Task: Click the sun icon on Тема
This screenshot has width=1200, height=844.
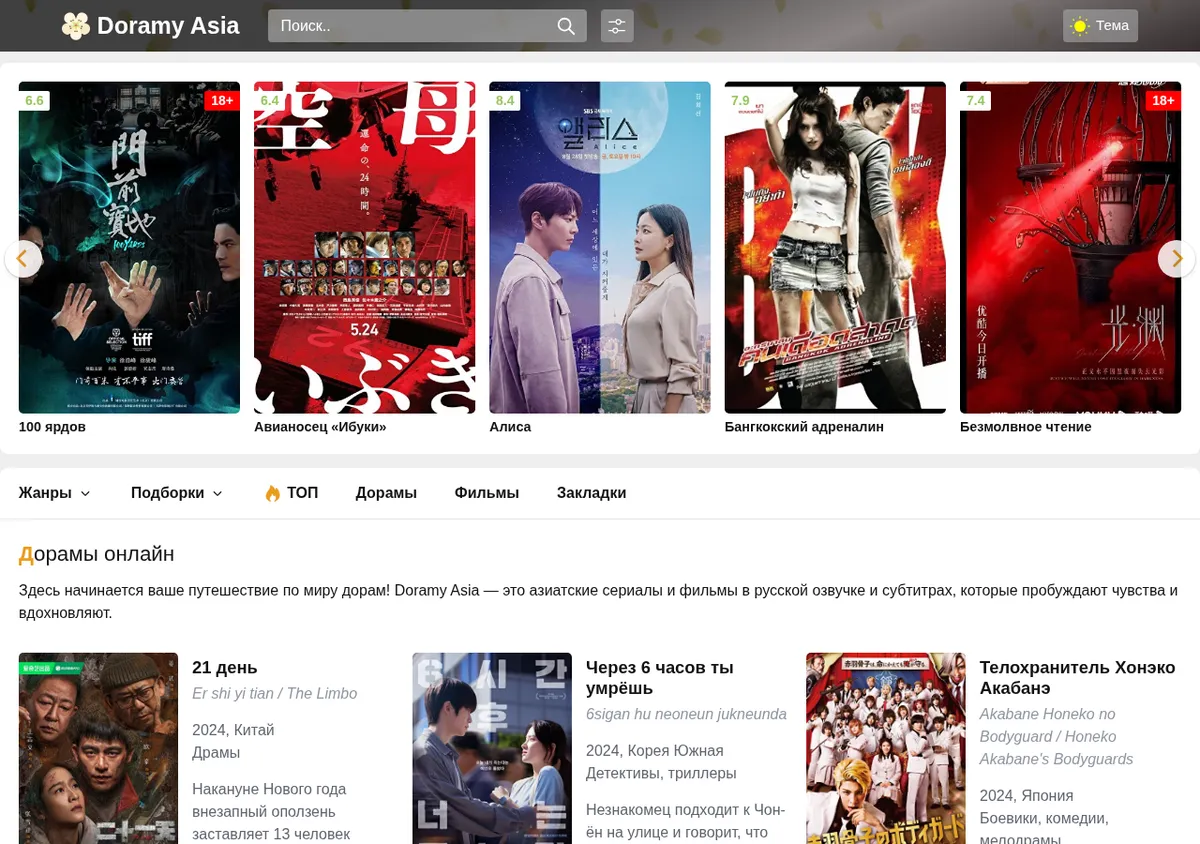Action: click(x=1079, y=26)
